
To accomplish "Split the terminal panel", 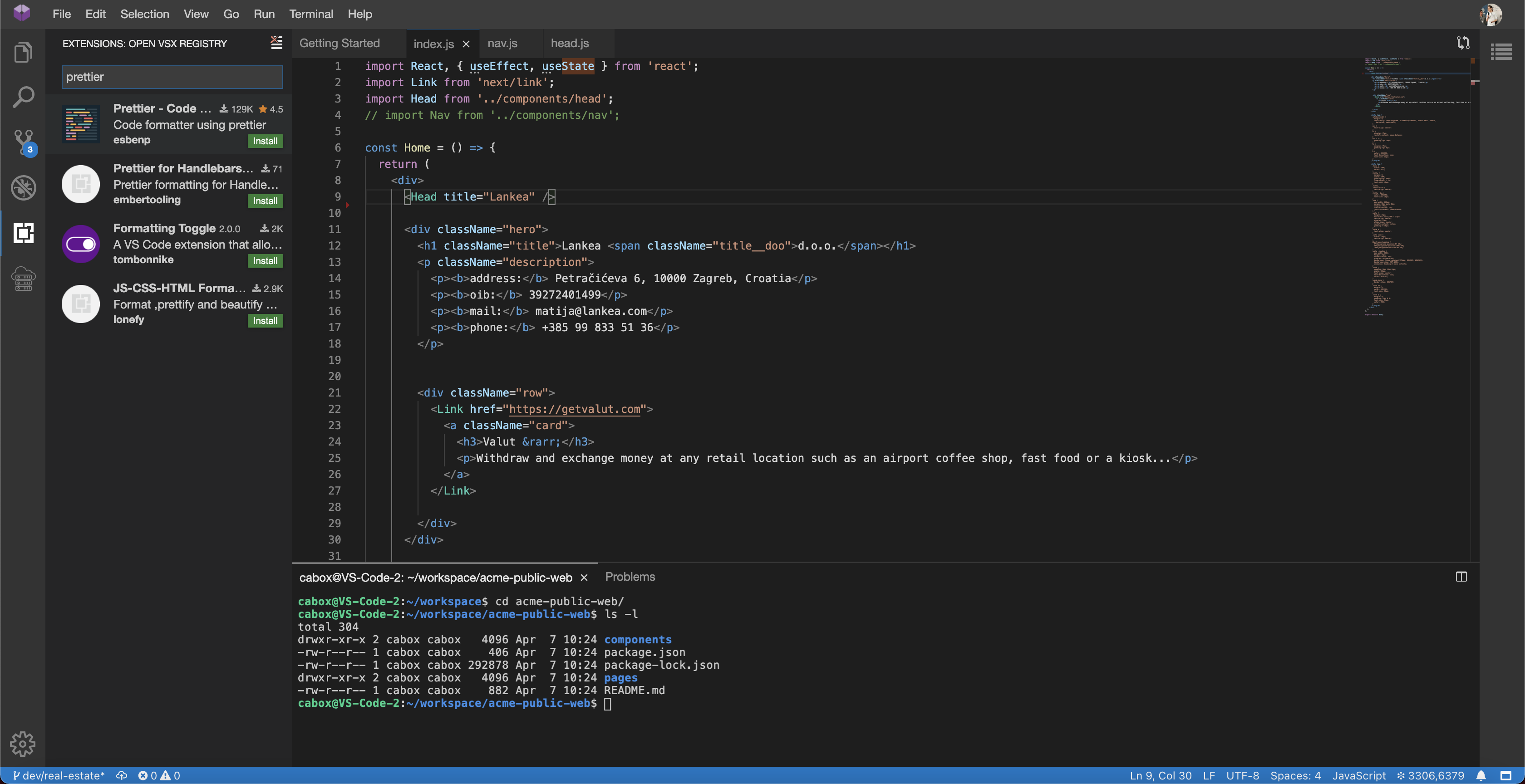I will click(1461, 576).
